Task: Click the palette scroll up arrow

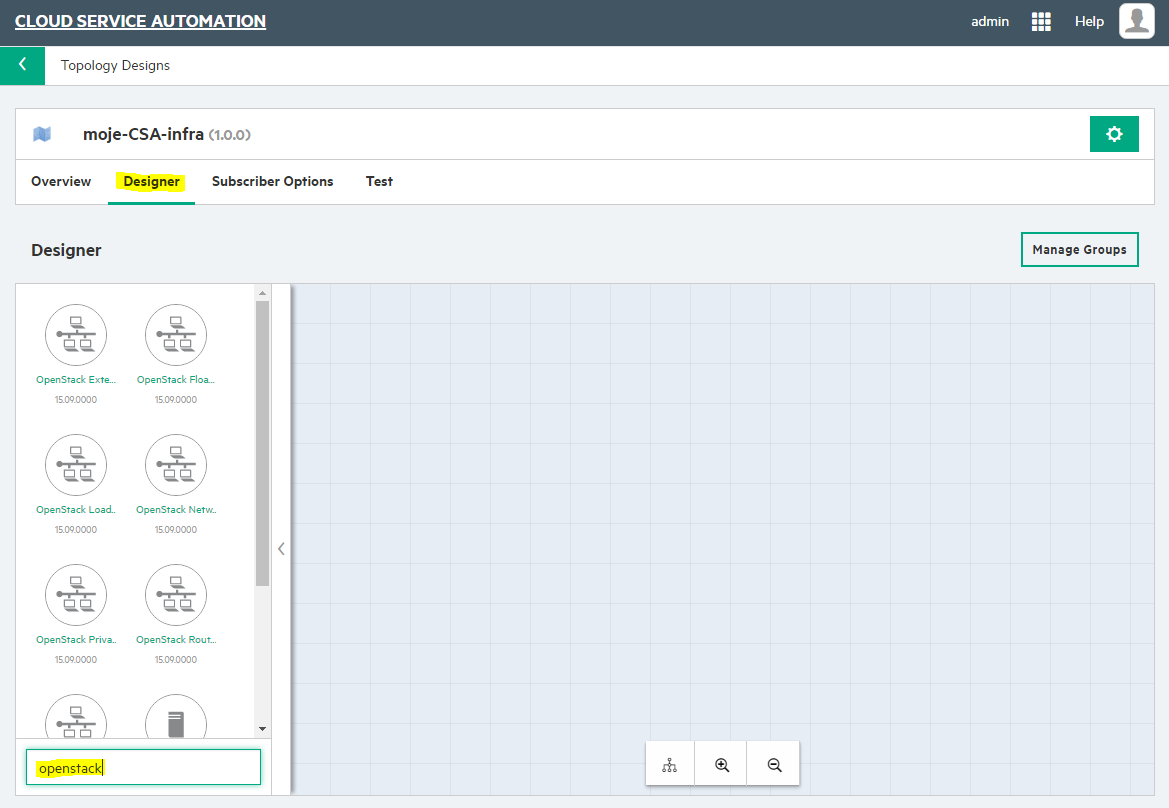Action: [262, 293]
